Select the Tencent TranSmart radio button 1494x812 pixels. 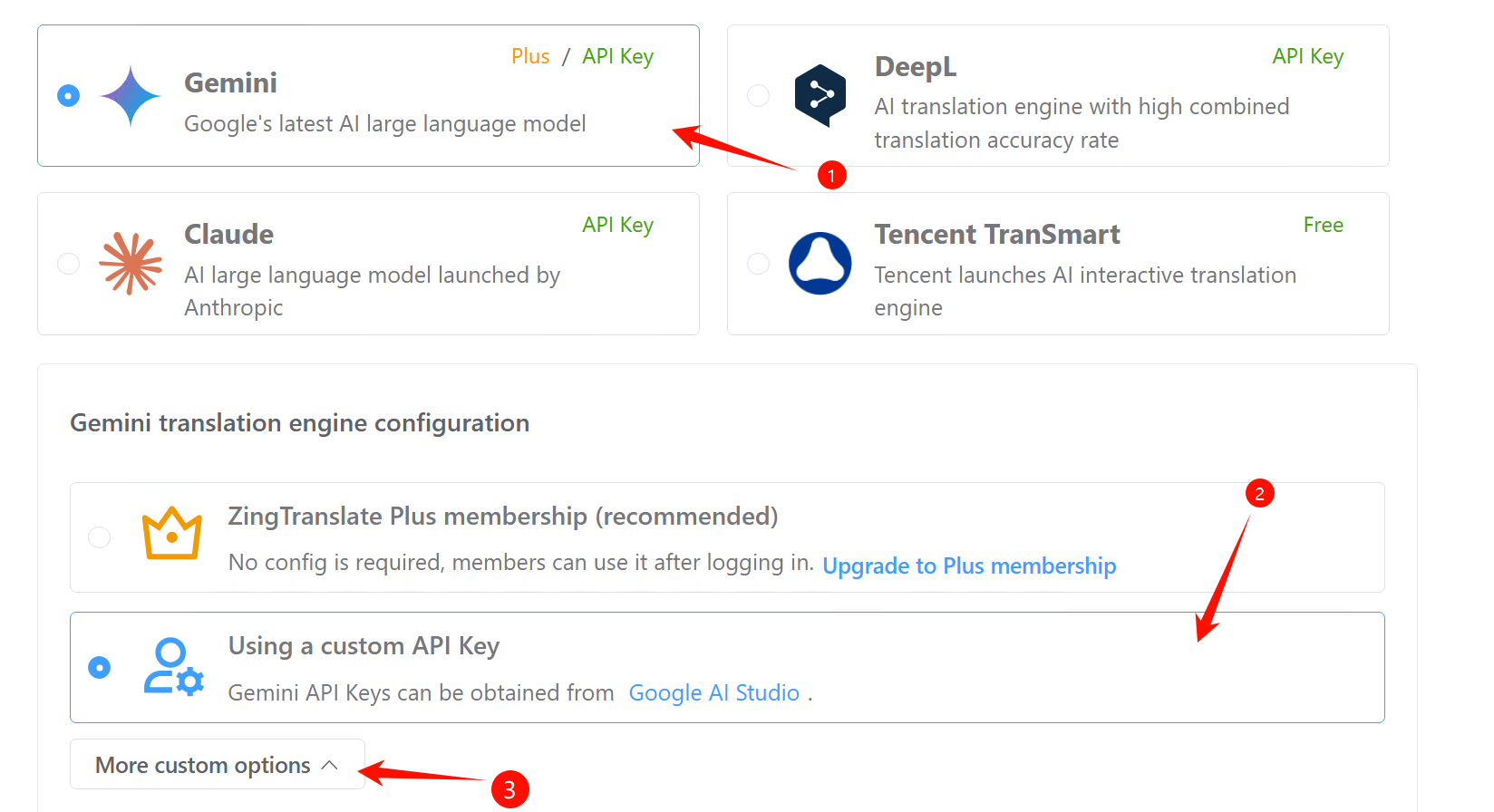tap(758, 264)
